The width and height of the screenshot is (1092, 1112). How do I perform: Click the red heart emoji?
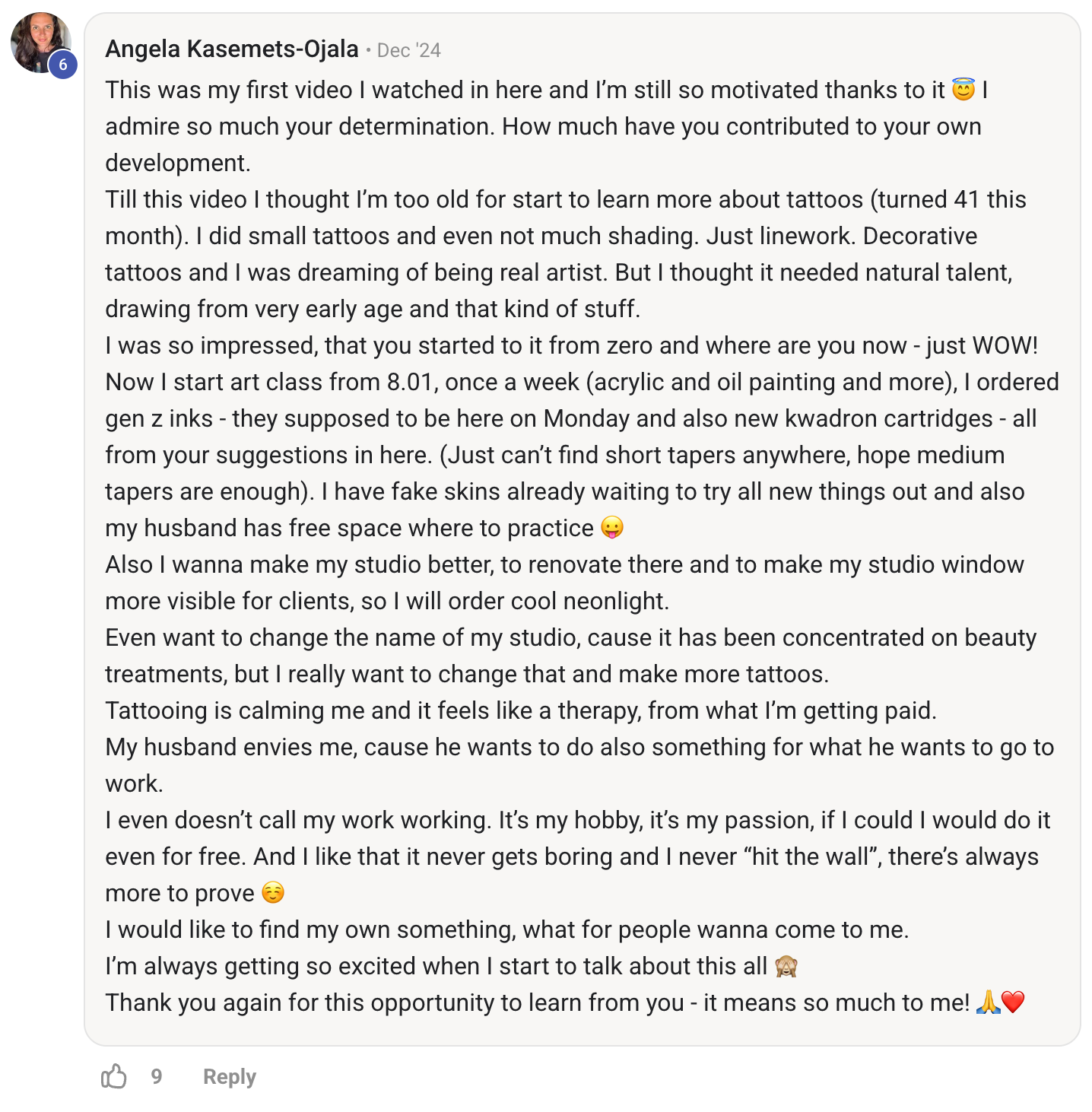[x=1014, y=1002]
